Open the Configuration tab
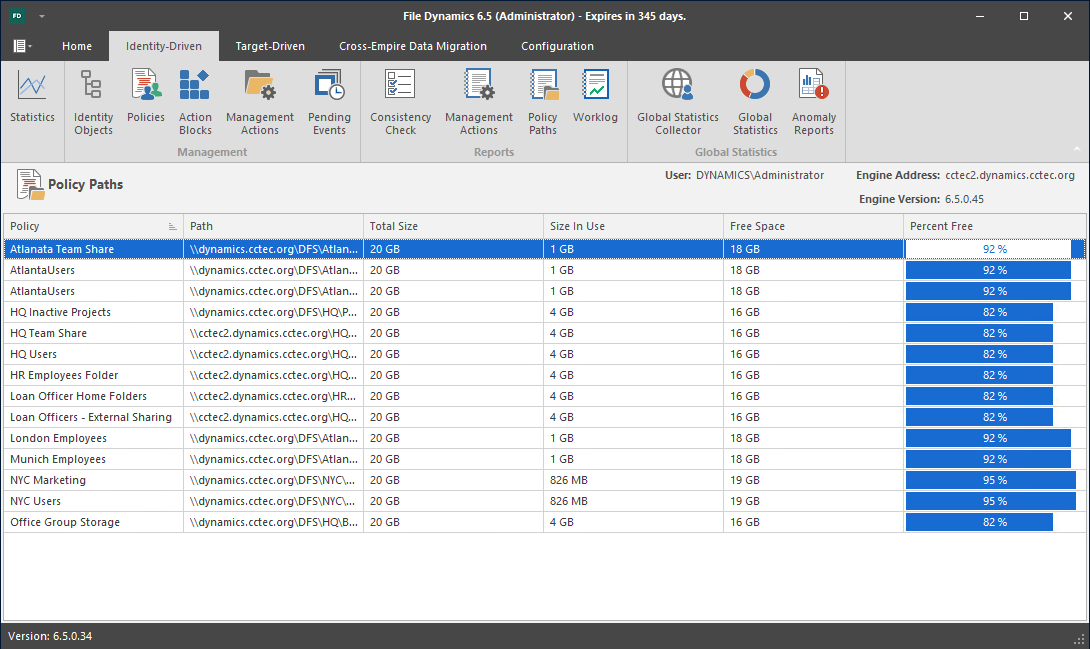Viewport: 1090px width, 649px height. pyautogui.click(x=557, y=46)
